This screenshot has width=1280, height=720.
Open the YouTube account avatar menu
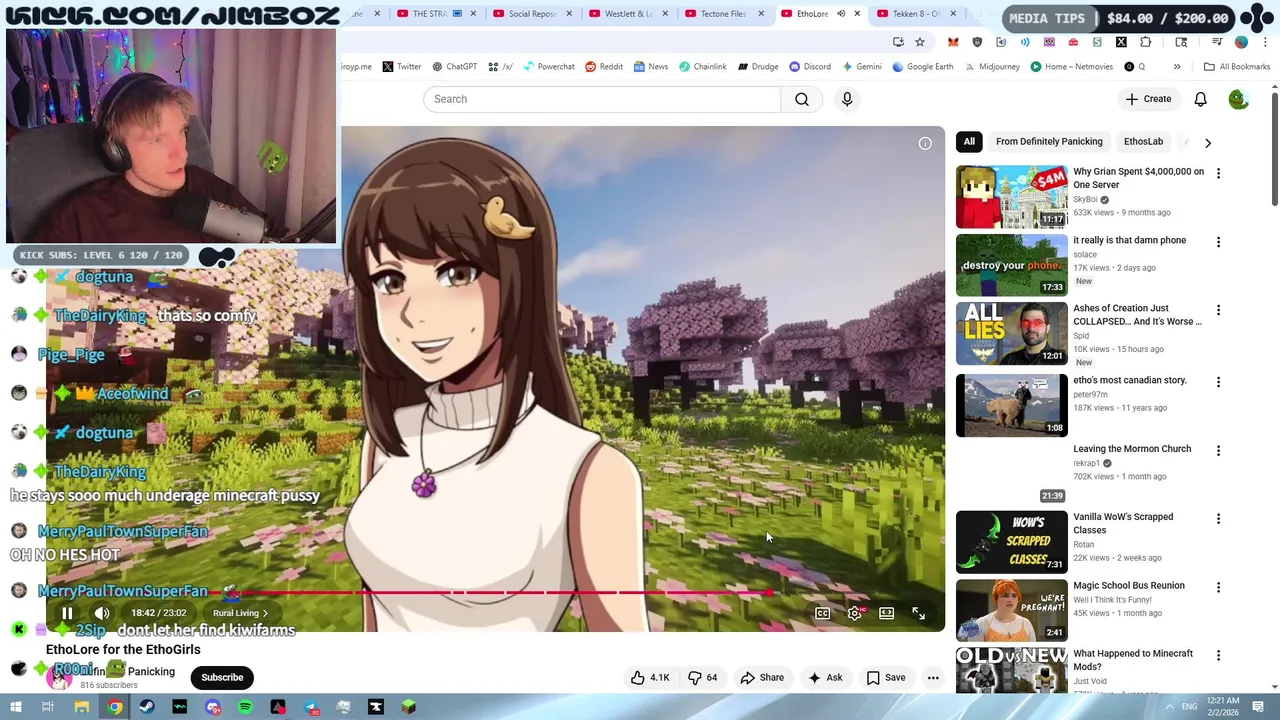[x=1238, y=99]
